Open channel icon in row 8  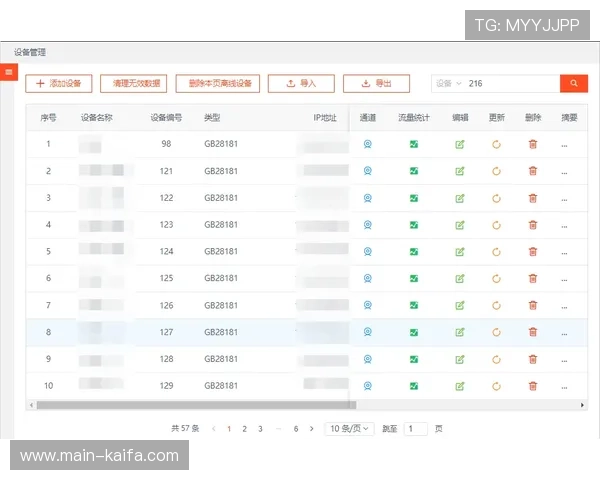[367, 332]
